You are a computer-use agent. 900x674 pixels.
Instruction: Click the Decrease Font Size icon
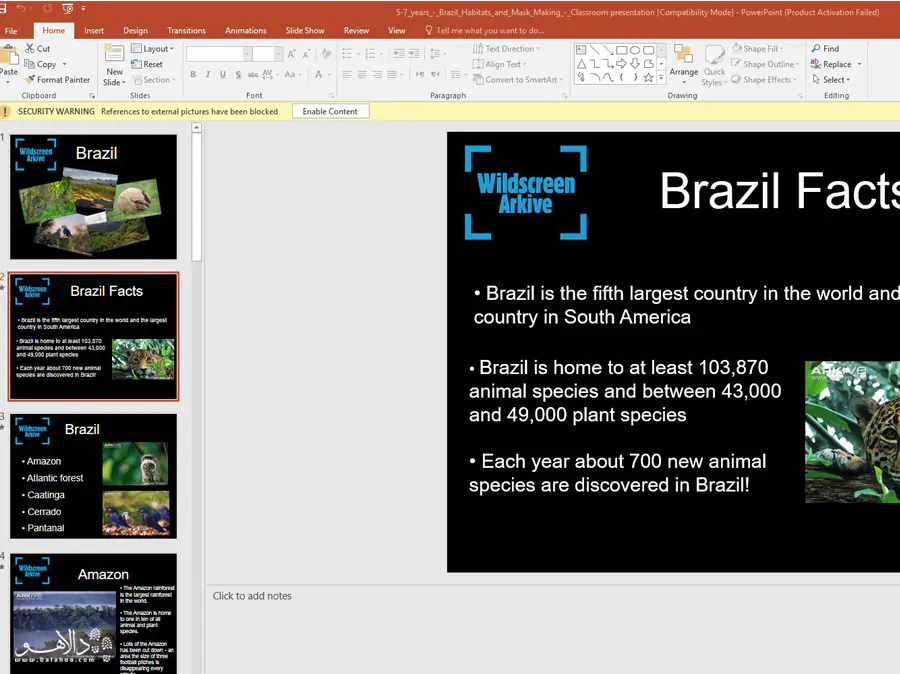pyautogui.click(x=307, y=54)
